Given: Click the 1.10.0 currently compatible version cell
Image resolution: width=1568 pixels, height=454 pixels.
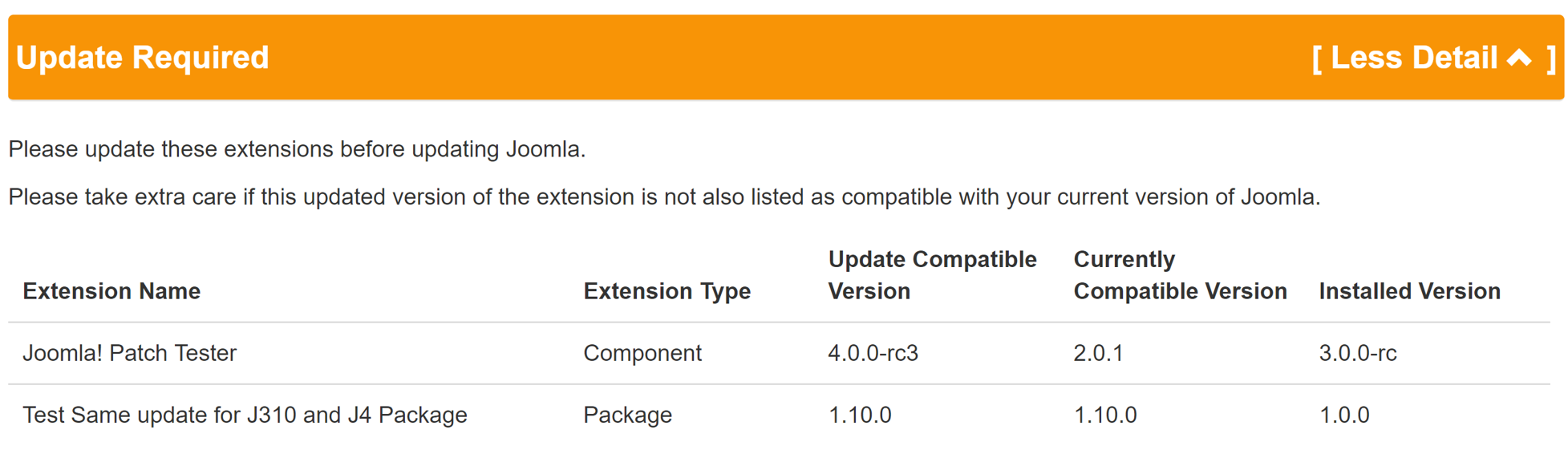Looking at the screenshot, I should [1104, 415].
